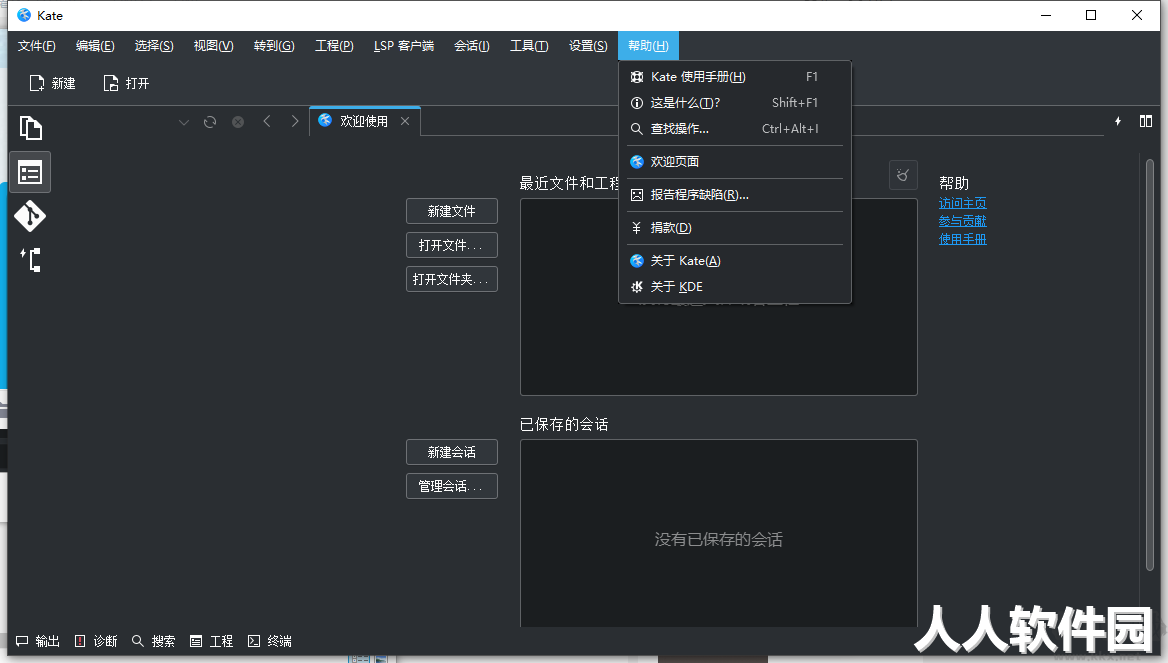The height and width of the screenshot is (663, 1168).
Task: Expand the tab bar dropdown chevron
Action: pyautogui.click(x=183, y=122)
